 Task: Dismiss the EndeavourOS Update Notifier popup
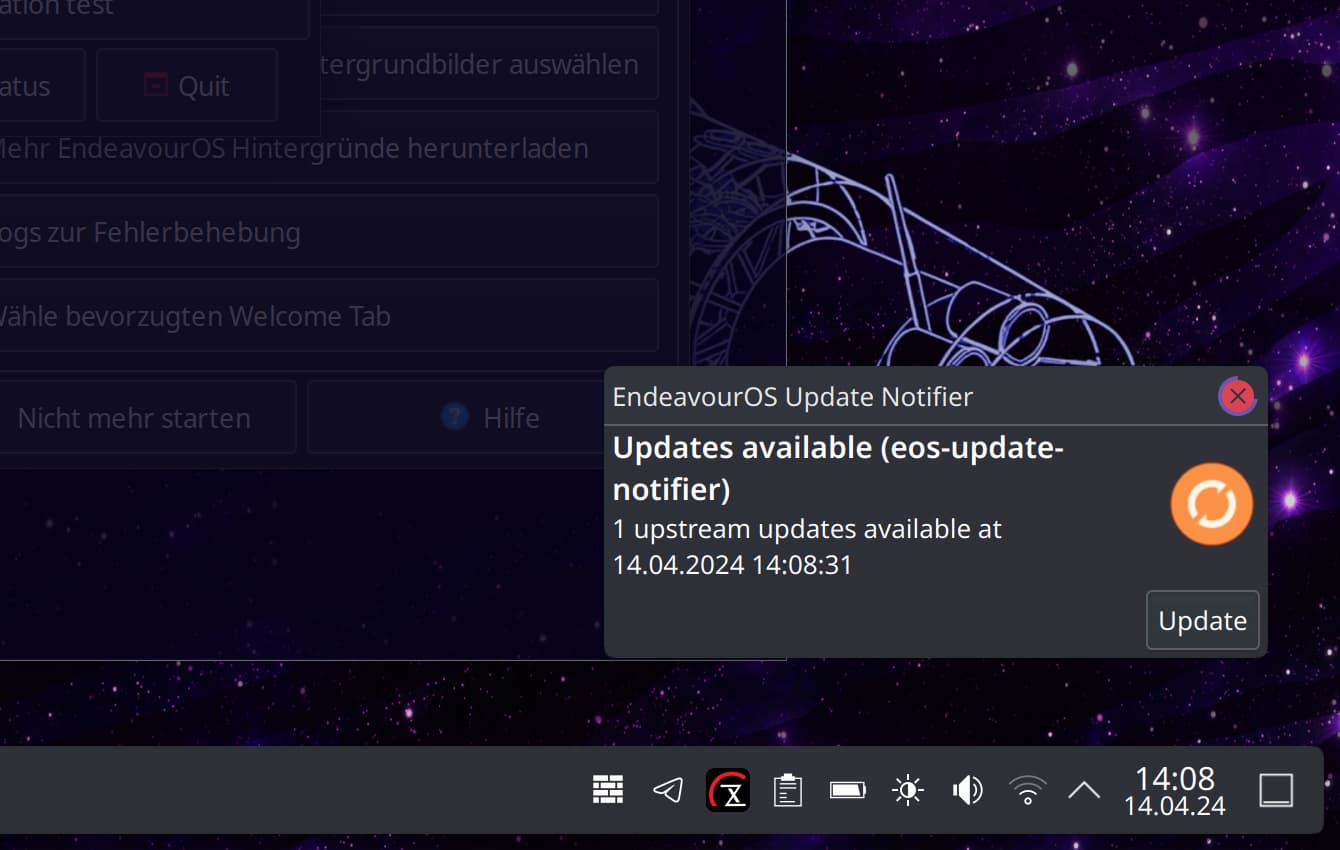pos(1237,396)
